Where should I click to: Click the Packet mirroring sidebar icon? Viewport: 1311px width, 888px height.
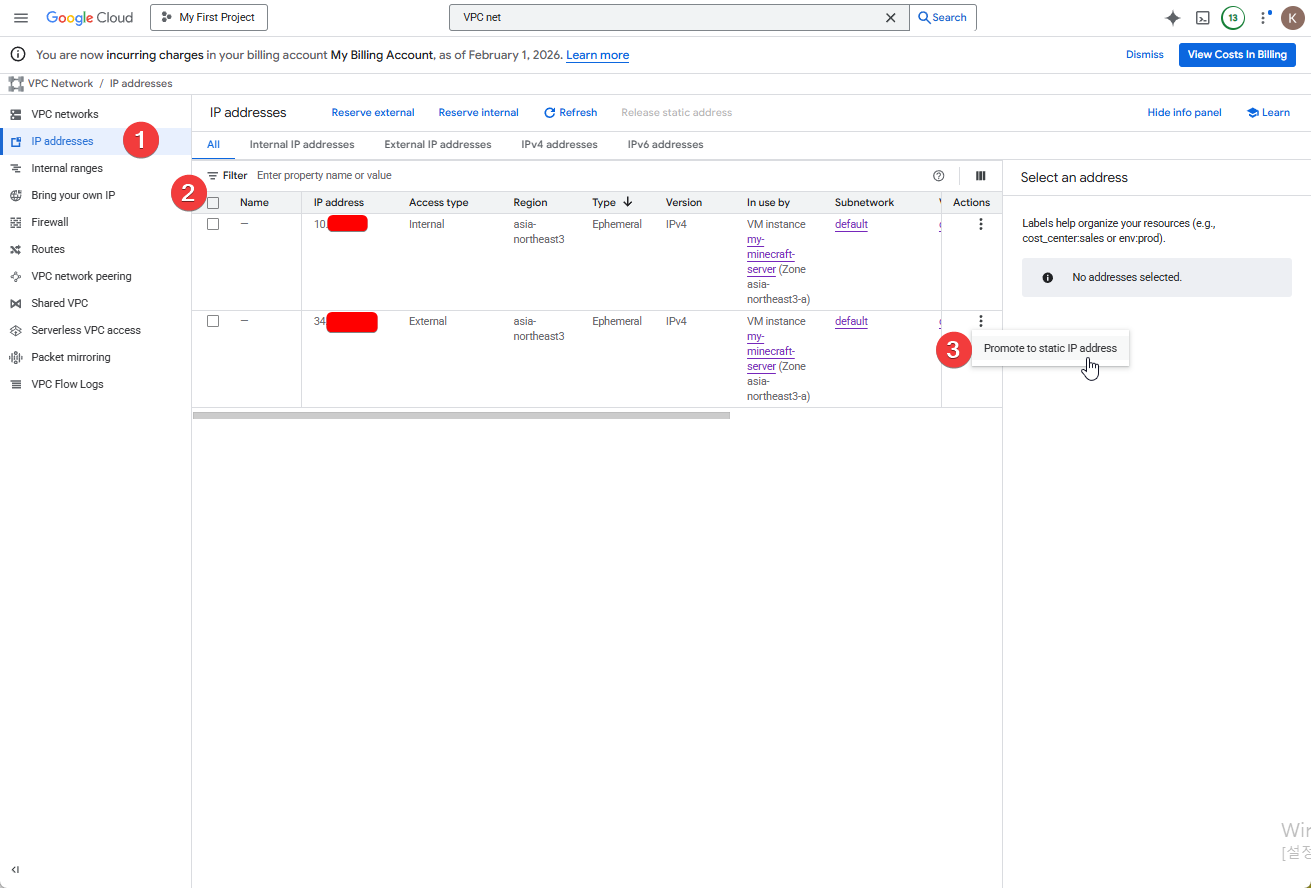click(16, 358)
